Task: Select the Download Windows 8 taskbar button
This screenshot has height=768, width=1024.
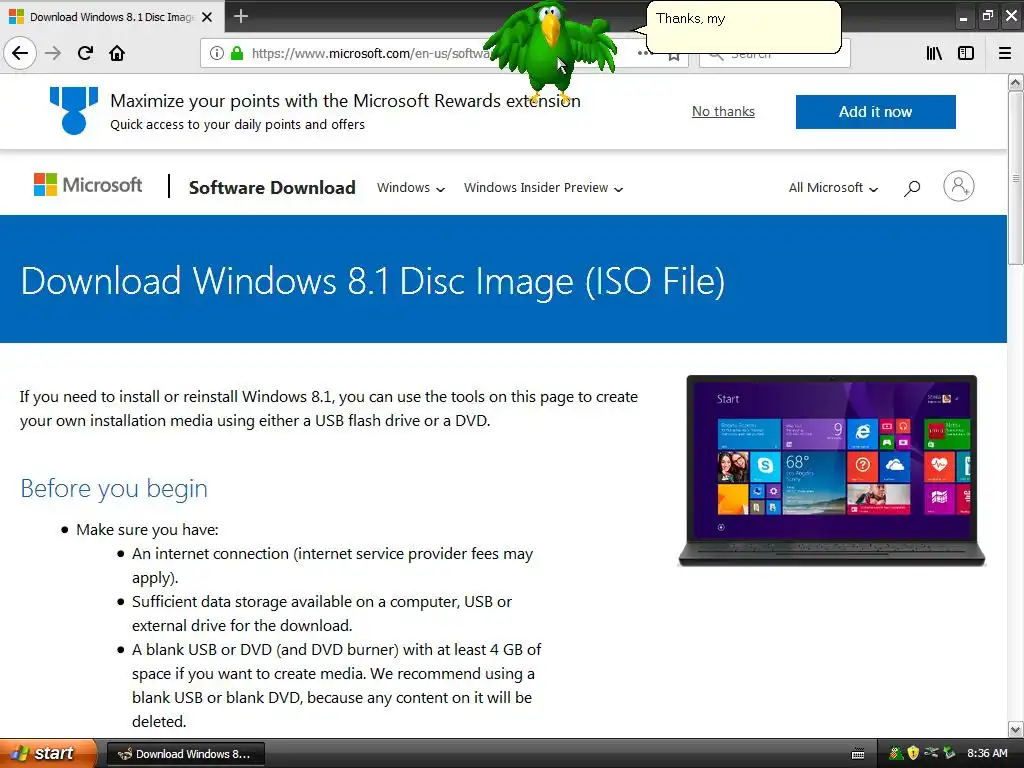Action: (185, 754)
